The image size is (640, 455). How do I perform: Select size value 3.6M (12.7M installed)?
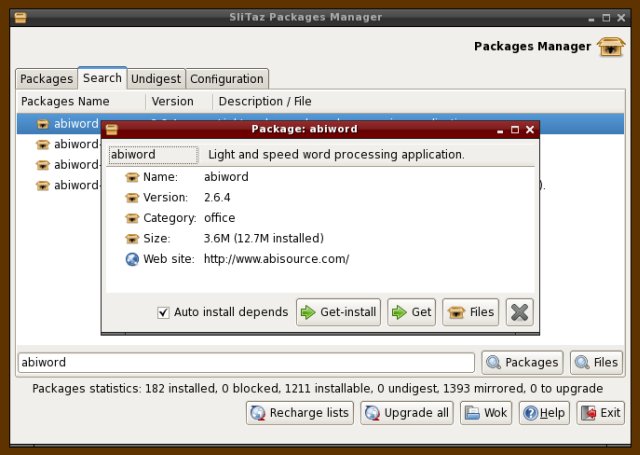(x=264, y=238)
